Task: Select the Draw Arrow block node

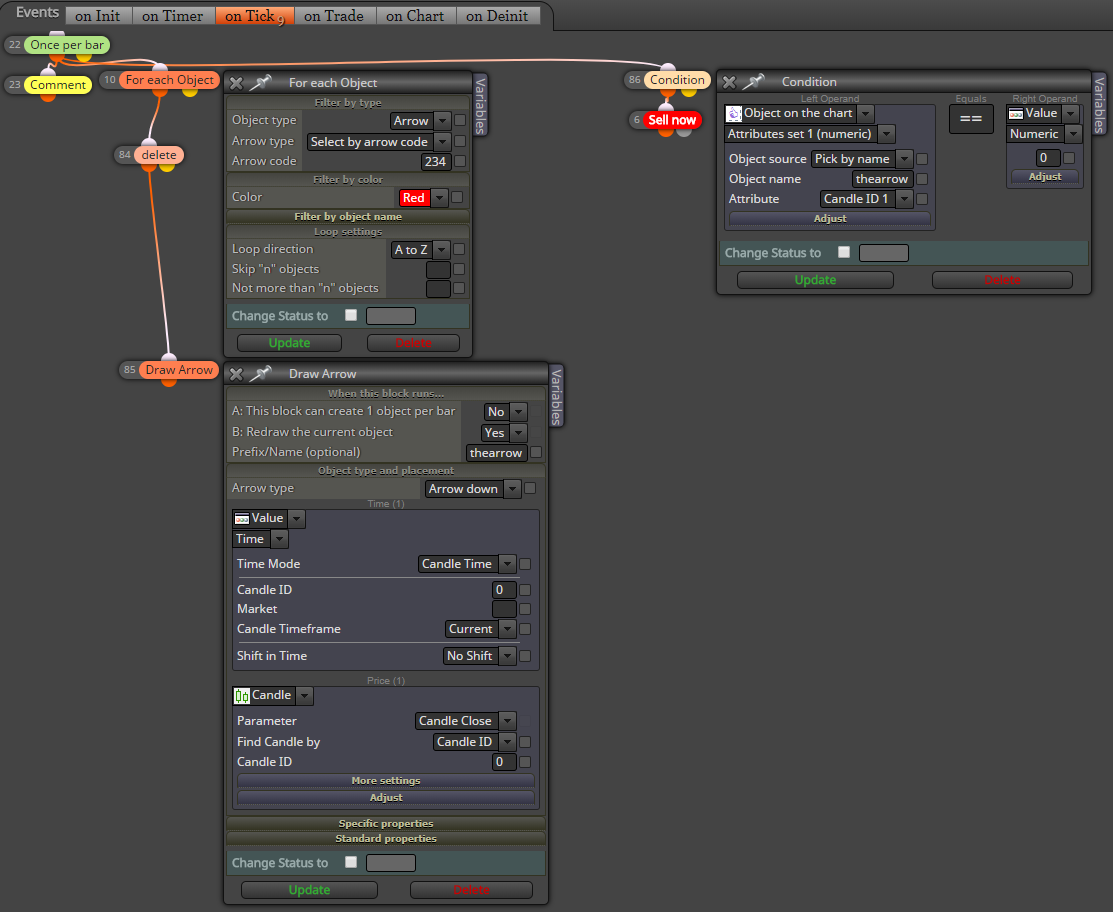Action: tap(179, 370)
